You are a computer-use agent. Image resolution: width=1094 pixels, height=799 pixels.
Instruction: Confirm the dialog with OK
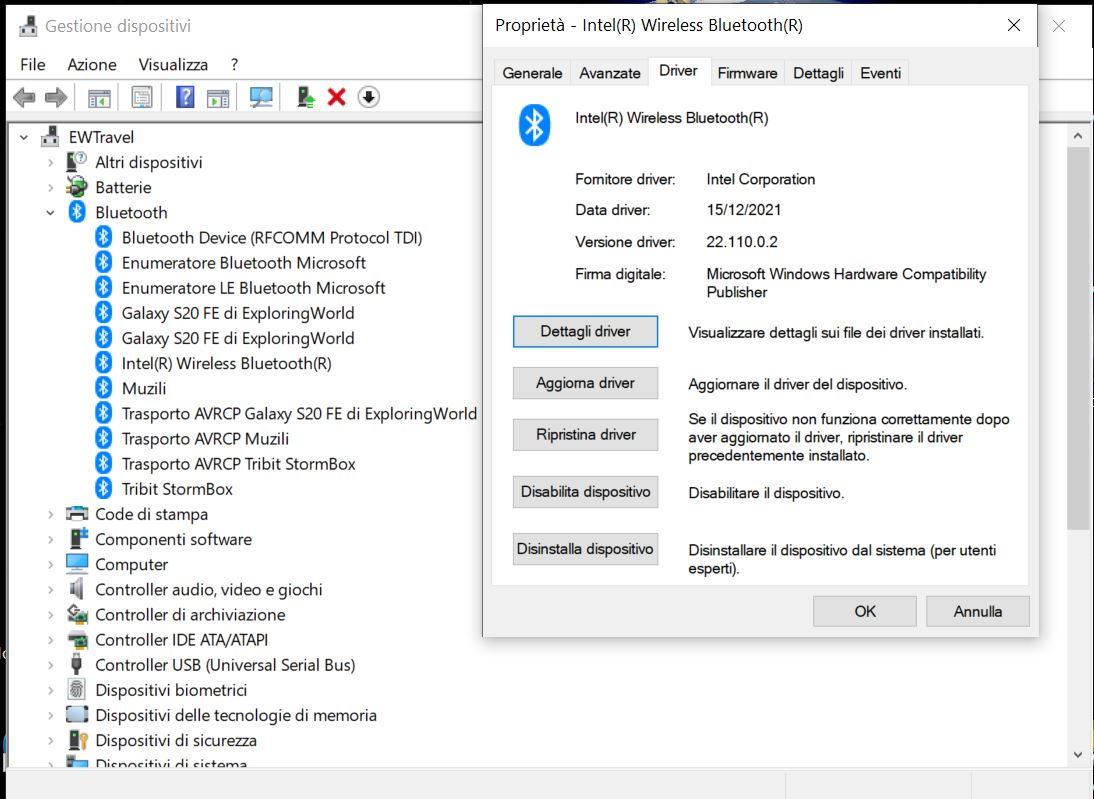click(865, 611)
